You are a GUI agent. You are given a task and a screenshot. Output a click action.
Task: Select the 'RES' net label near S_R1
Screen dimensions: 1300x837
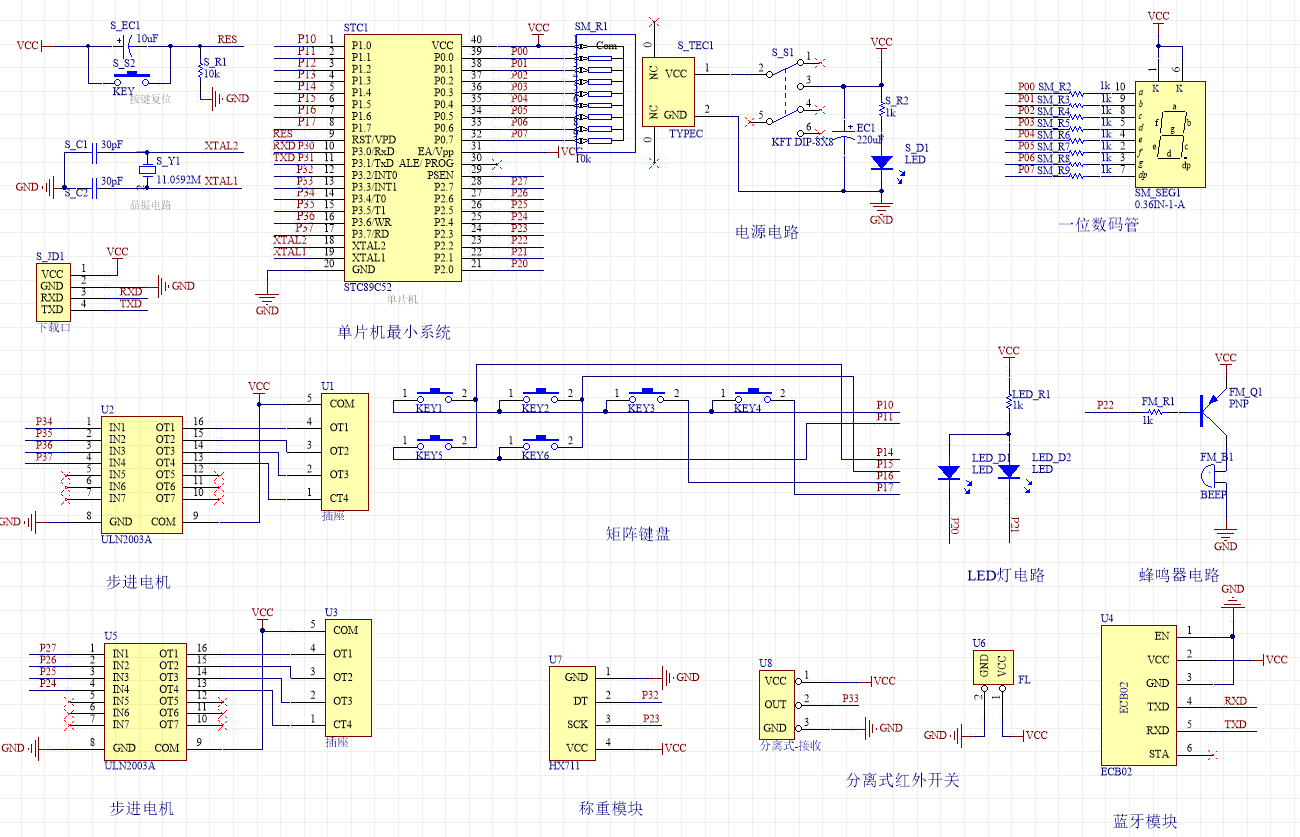pos(227,40)
